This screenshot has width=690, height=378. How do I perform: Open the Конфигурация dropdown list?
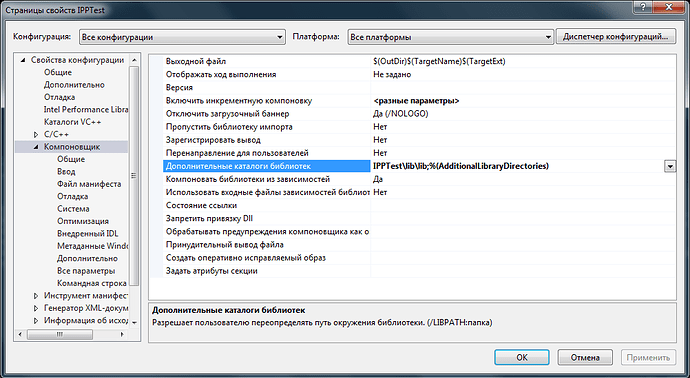[182, 37]
